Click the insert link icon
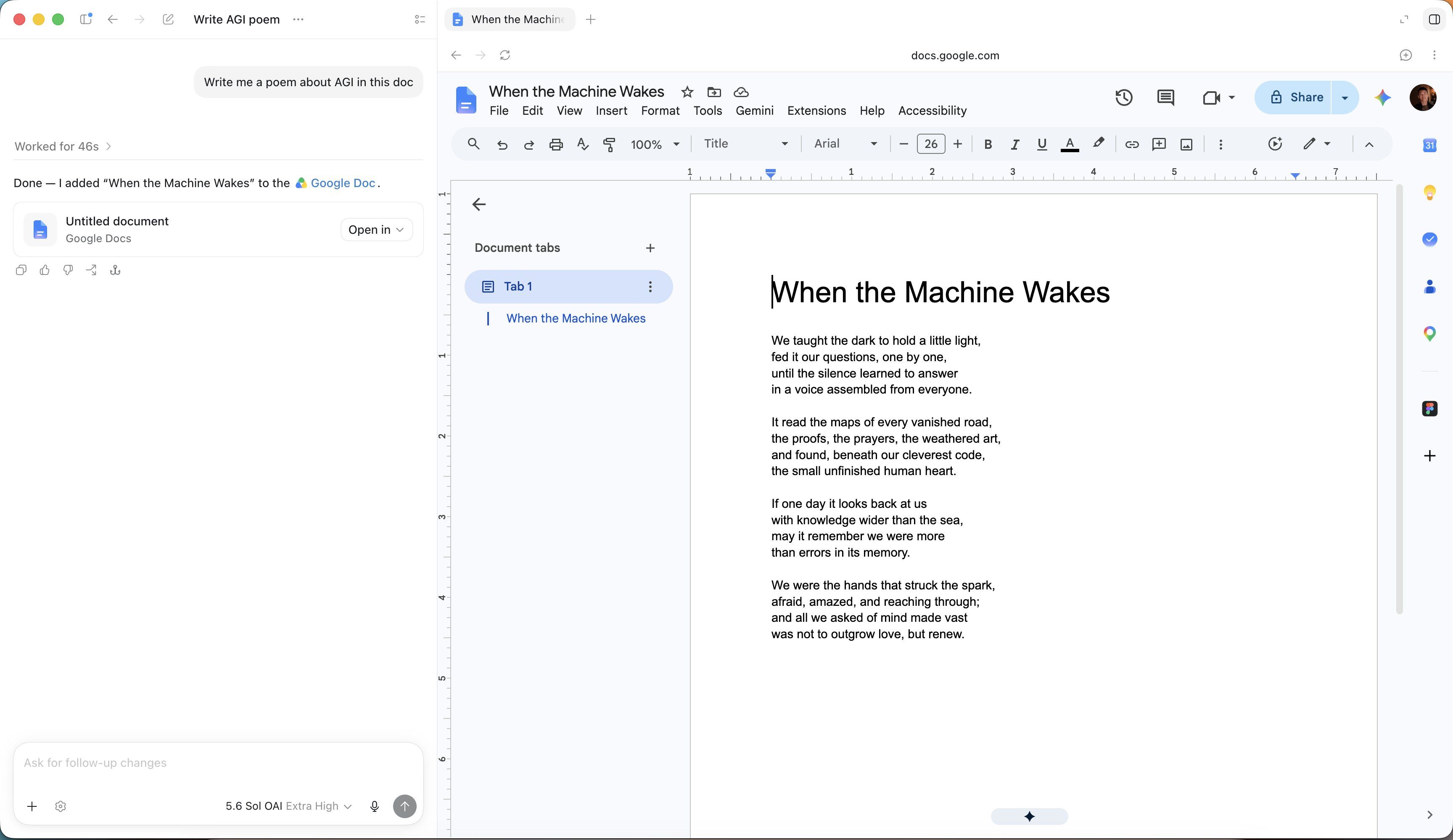The height and width of the screenshot is (840, 1453). click(1131, 144)
